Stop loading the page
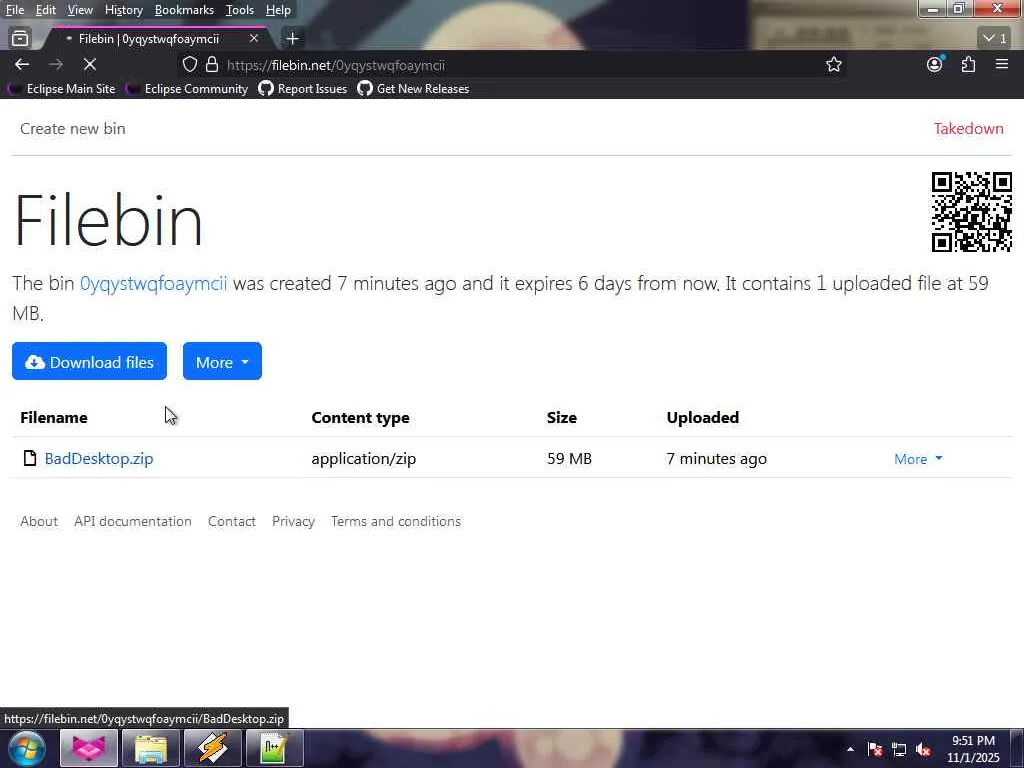 pyautogui.click(x=90, y=65)
